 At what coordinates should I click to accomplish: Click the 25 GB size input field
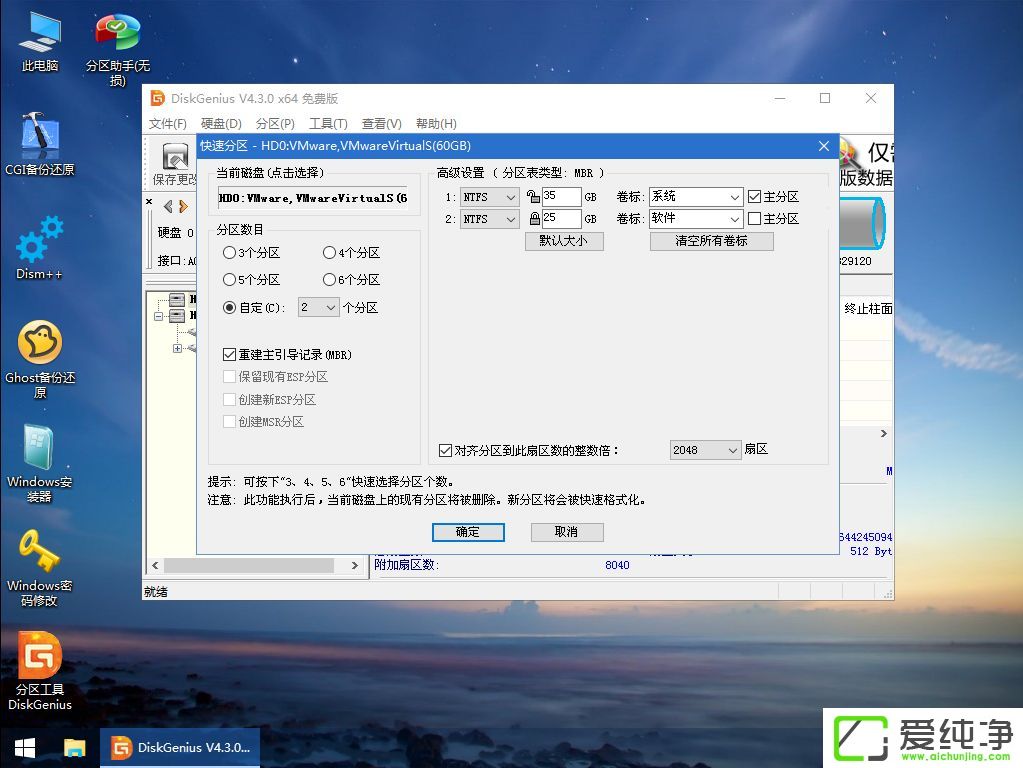pyautogui.click(x=561, y=219)
